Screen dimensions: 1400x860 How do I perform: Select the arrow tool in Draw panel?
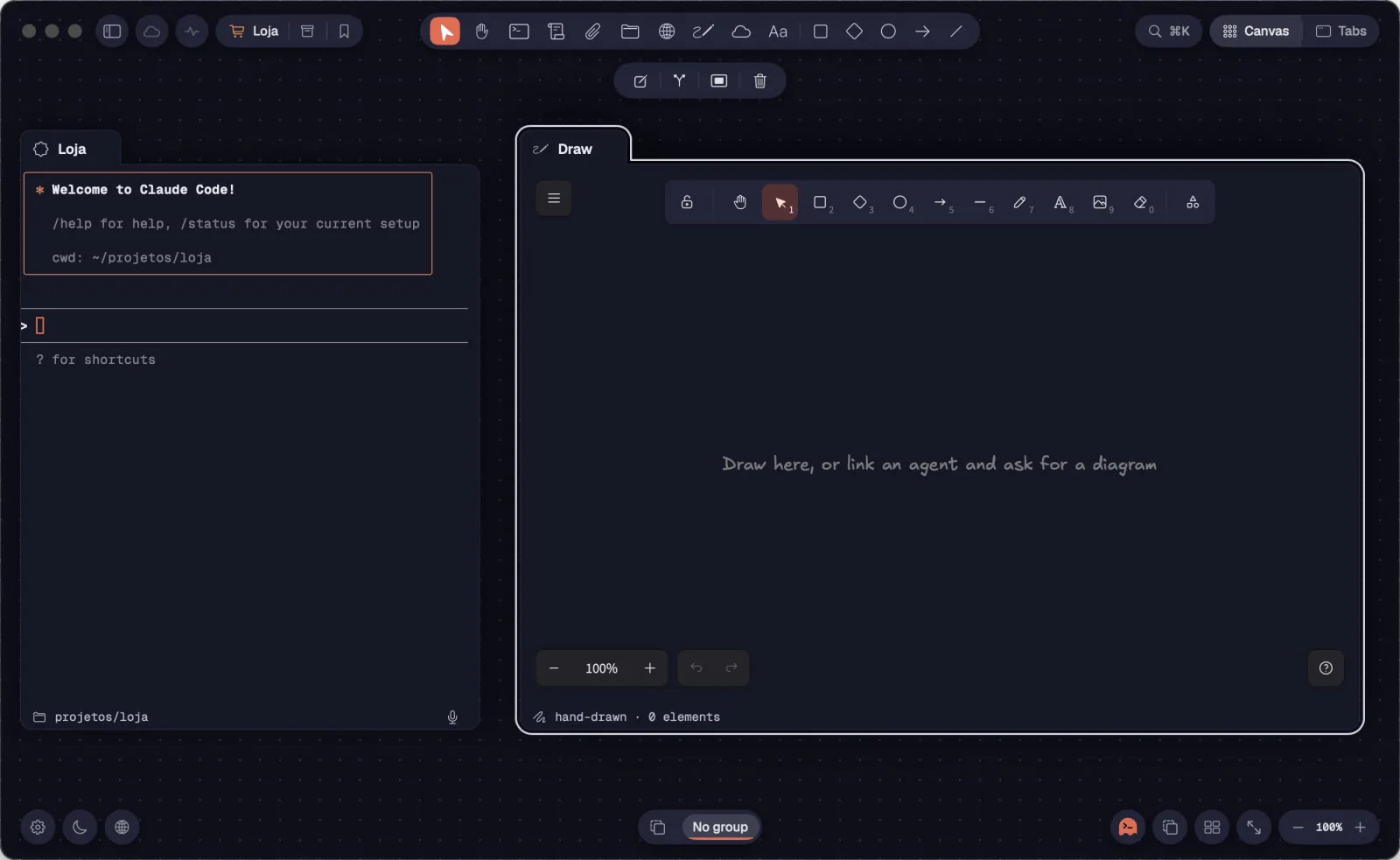point(941,203)
